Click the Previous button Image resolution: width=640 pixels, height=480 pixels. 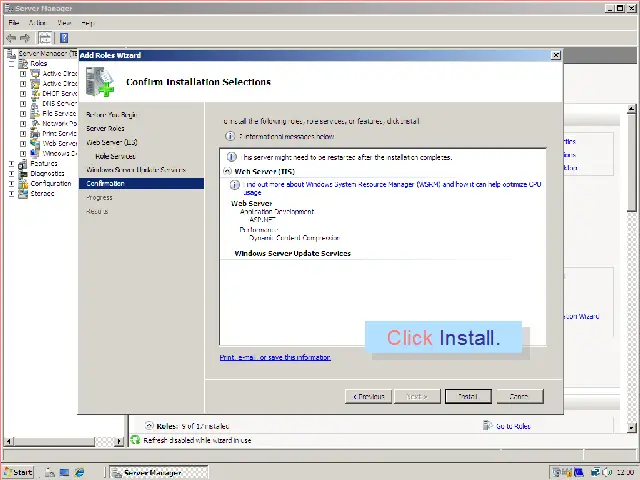368,396
